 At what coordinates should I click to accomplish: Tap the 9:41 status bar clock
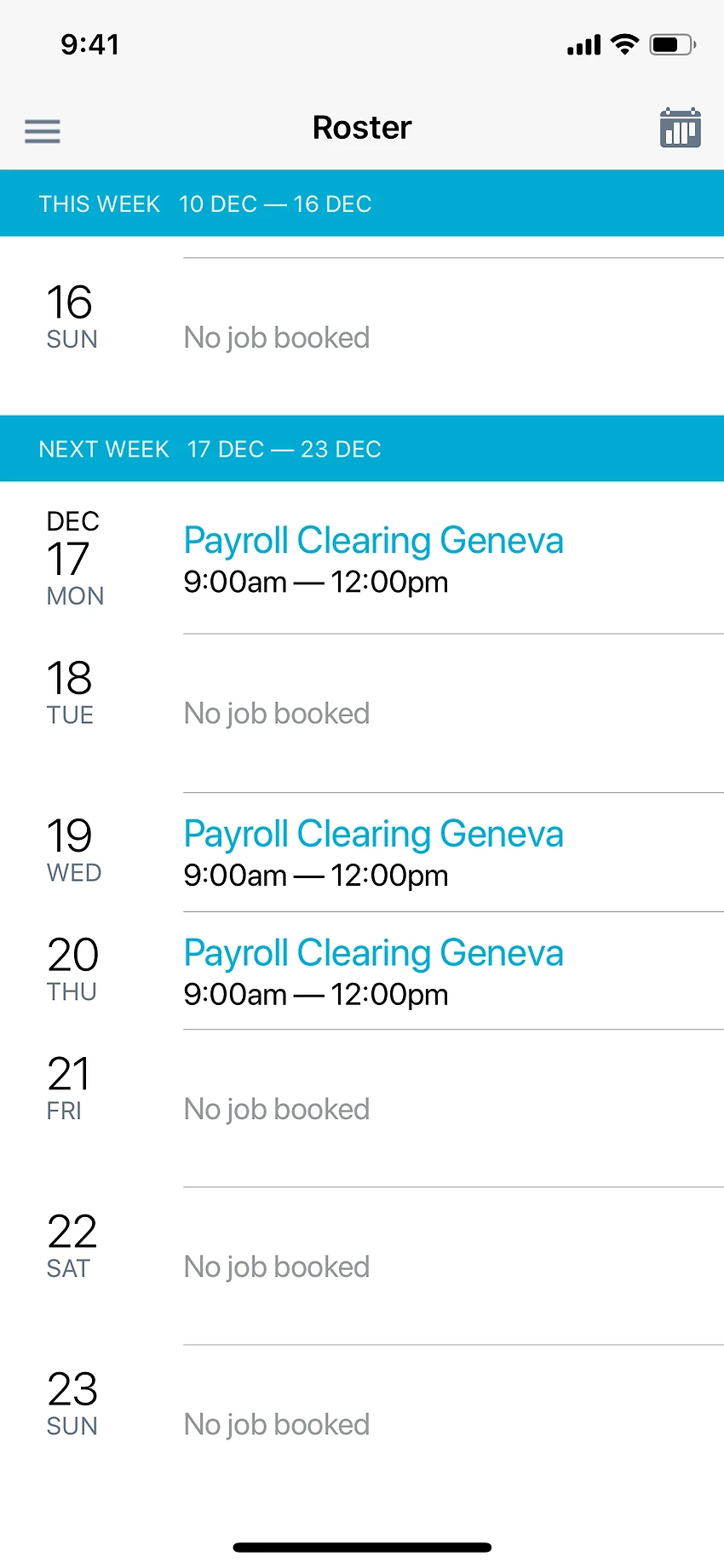point(90,44)
